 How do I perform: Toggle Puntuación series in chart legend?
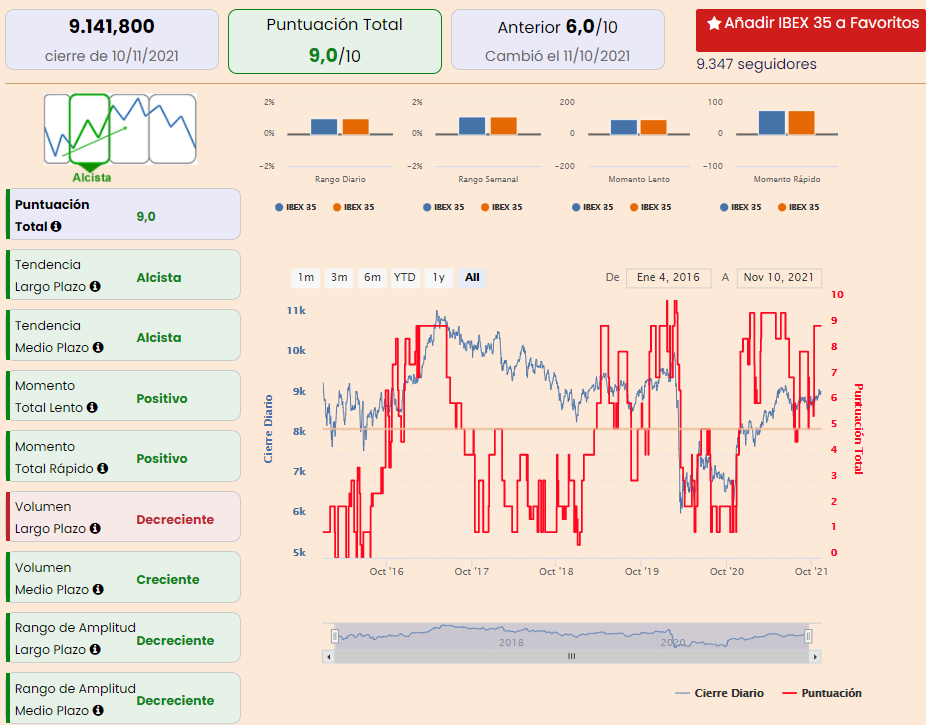821,693
